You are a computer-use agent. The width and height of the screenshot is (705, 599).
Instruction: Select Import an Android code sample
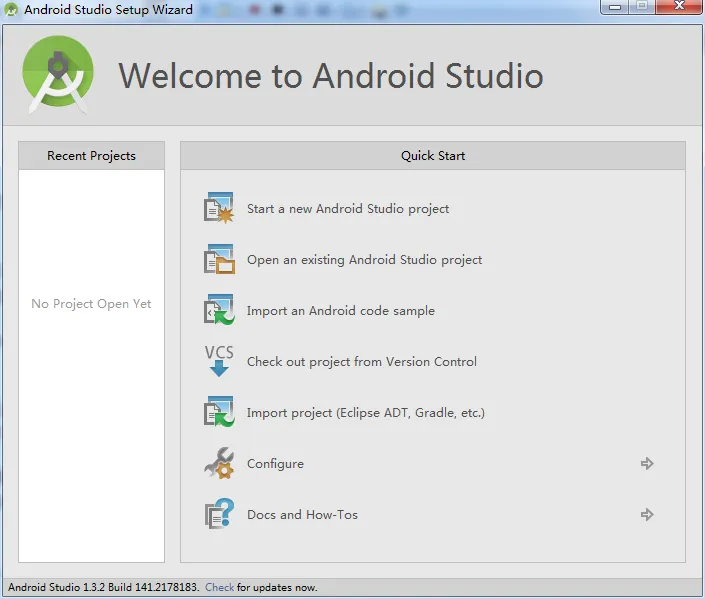click(x=340, y=311)
